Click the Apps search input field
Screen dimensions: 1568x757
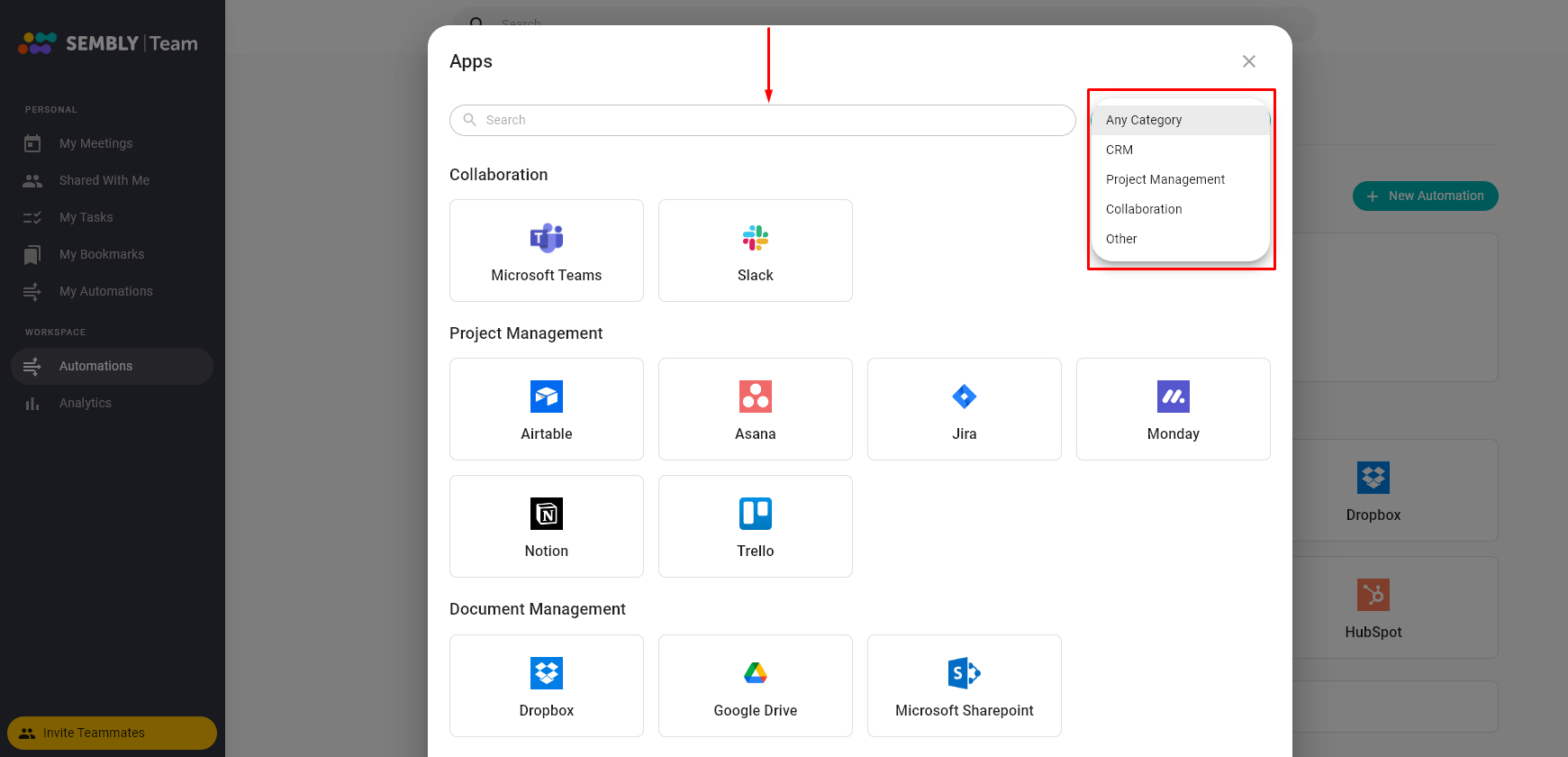point(763,120)
